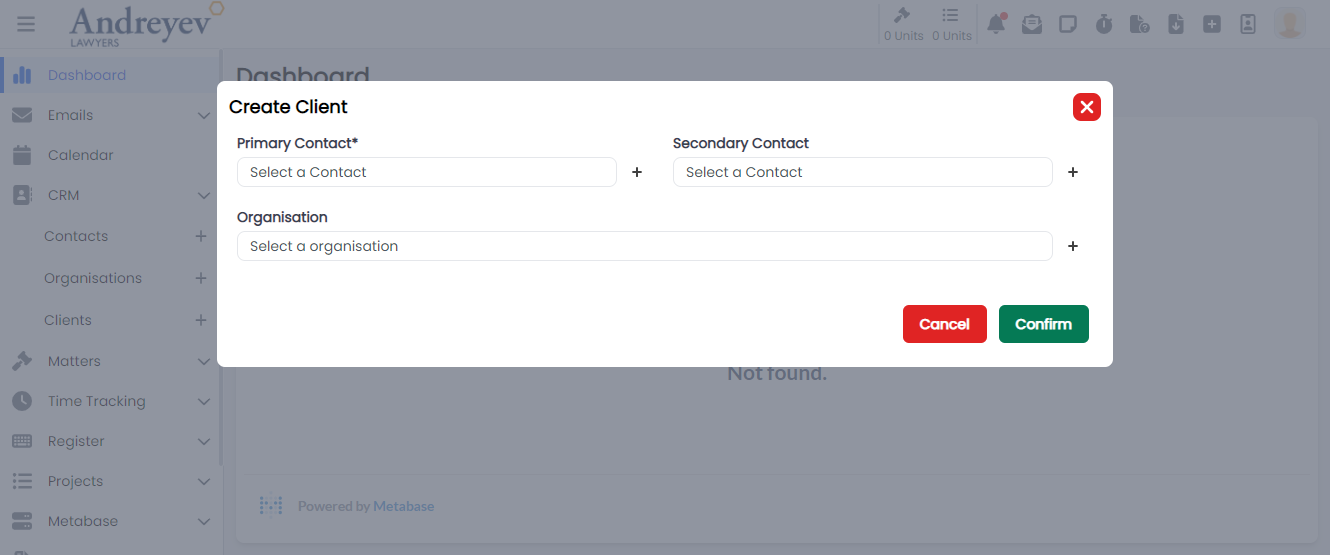Open the envelope mail icon in the top bar
Image resolution: width=1330 pixels, height=555 pixels.
[1032, 24]
